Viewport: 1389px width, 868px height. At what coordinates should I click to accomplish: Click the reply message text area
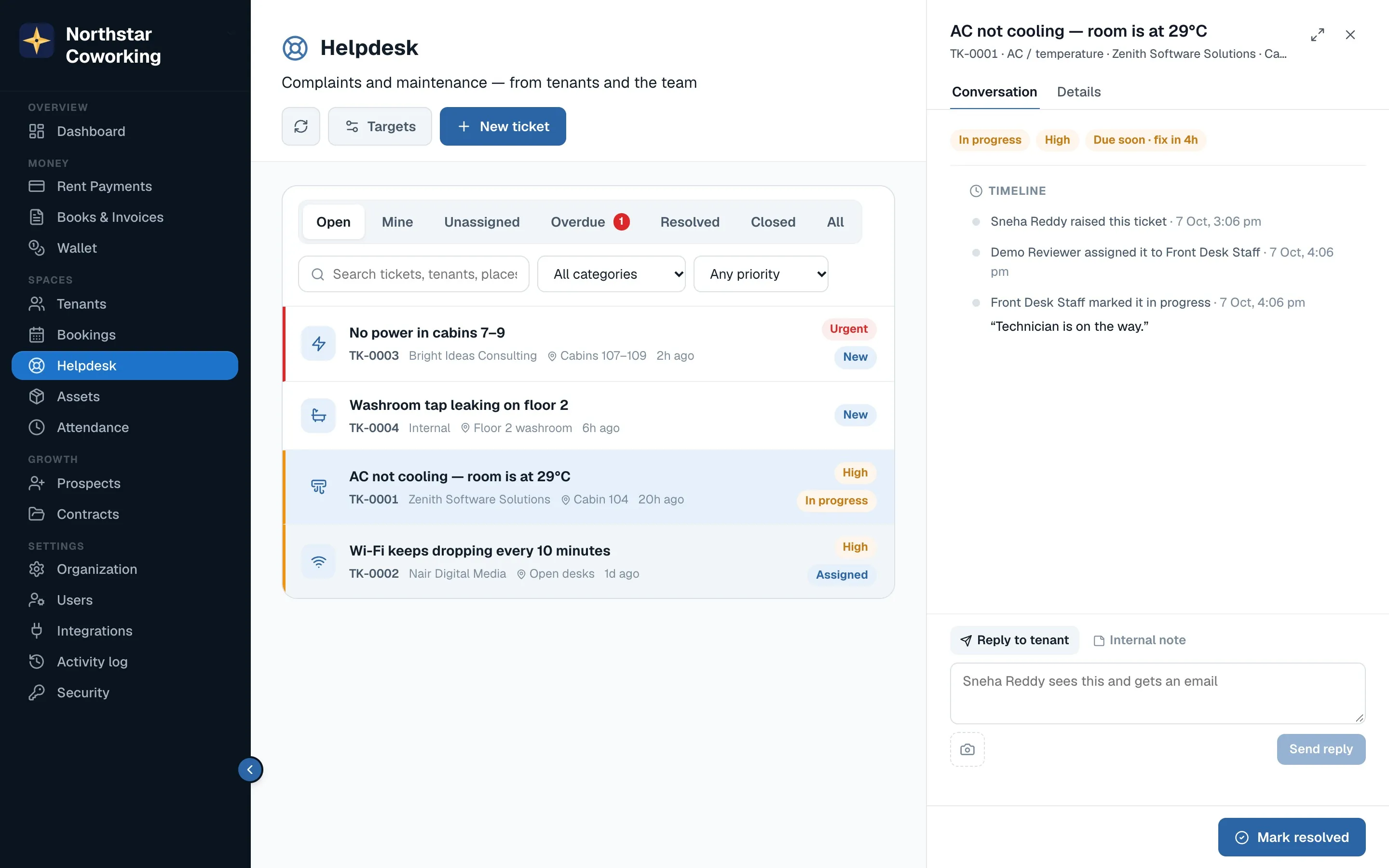click(1157, 693)
